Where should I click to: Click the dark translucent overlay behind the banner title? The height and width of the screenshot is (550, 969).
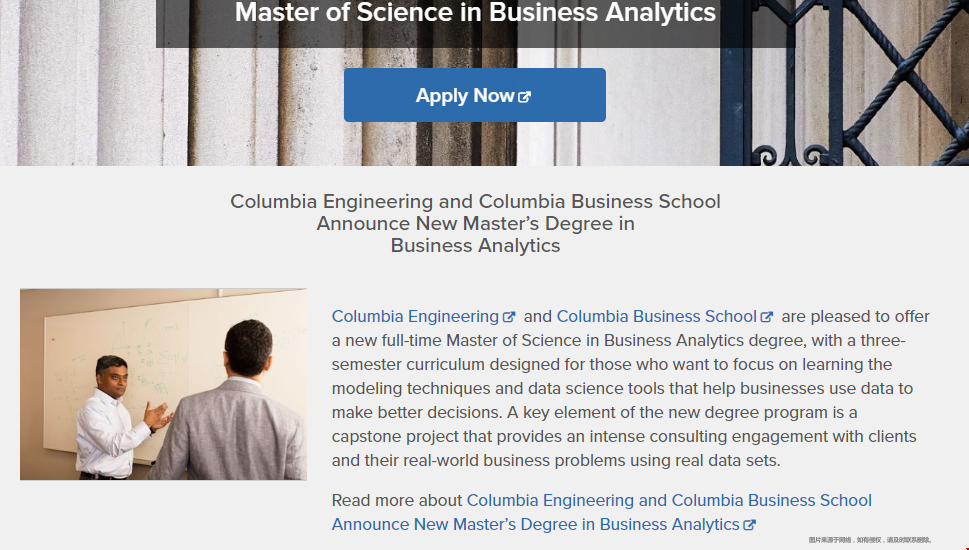[x=475, y=23]
